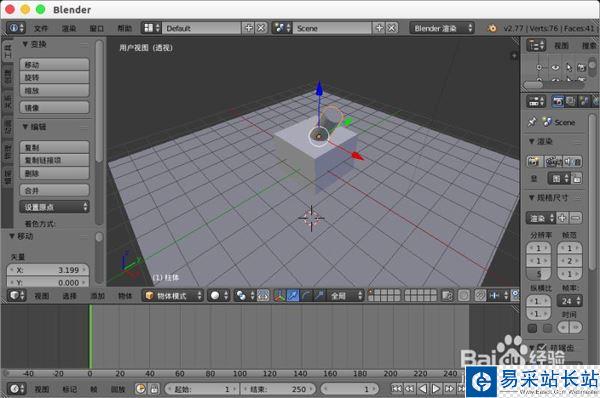Click the Blender logo in info header
The height and width of the screenshot is (398, 600).
(492, 28)
